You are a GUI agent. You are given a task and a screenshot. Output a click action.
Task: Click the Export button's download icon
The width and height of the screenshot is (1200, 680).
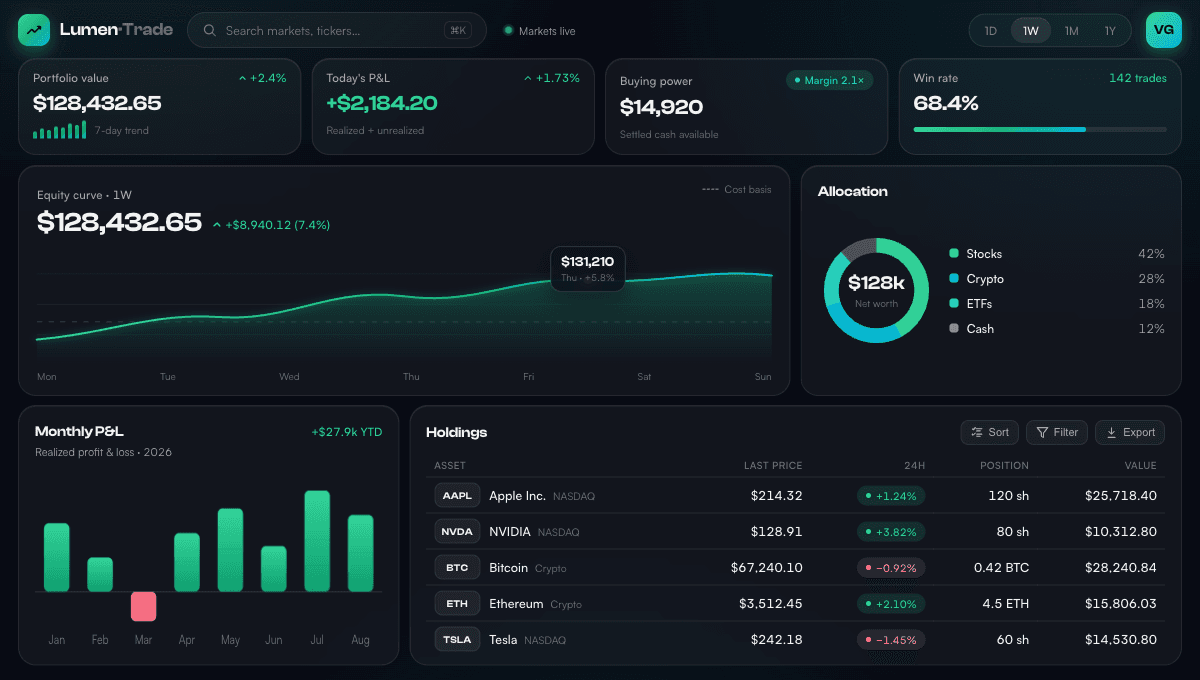click(1111, 432)
